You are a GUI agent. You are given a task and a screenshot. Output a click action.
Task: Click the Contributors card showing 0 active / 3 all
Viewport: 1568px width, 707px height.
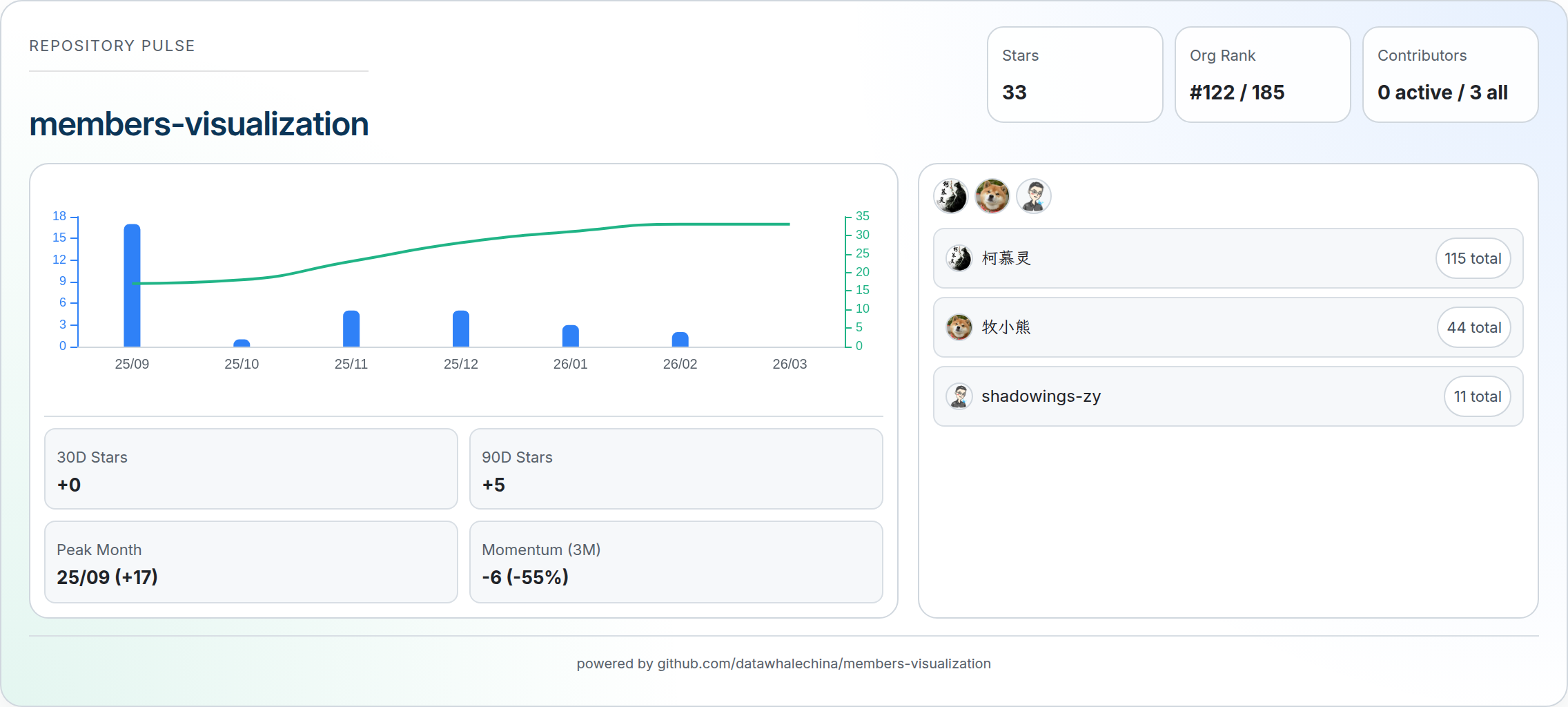coord(1449,75)
